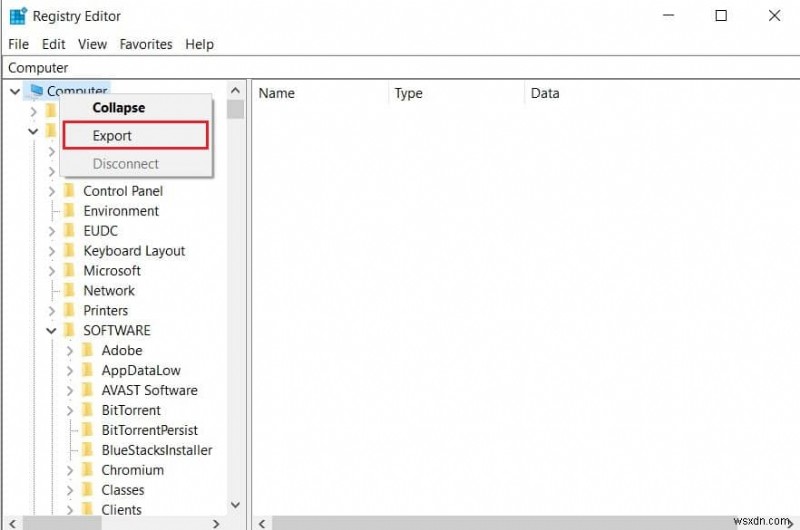Click the Control Panel folder icon

click(70, 190)
